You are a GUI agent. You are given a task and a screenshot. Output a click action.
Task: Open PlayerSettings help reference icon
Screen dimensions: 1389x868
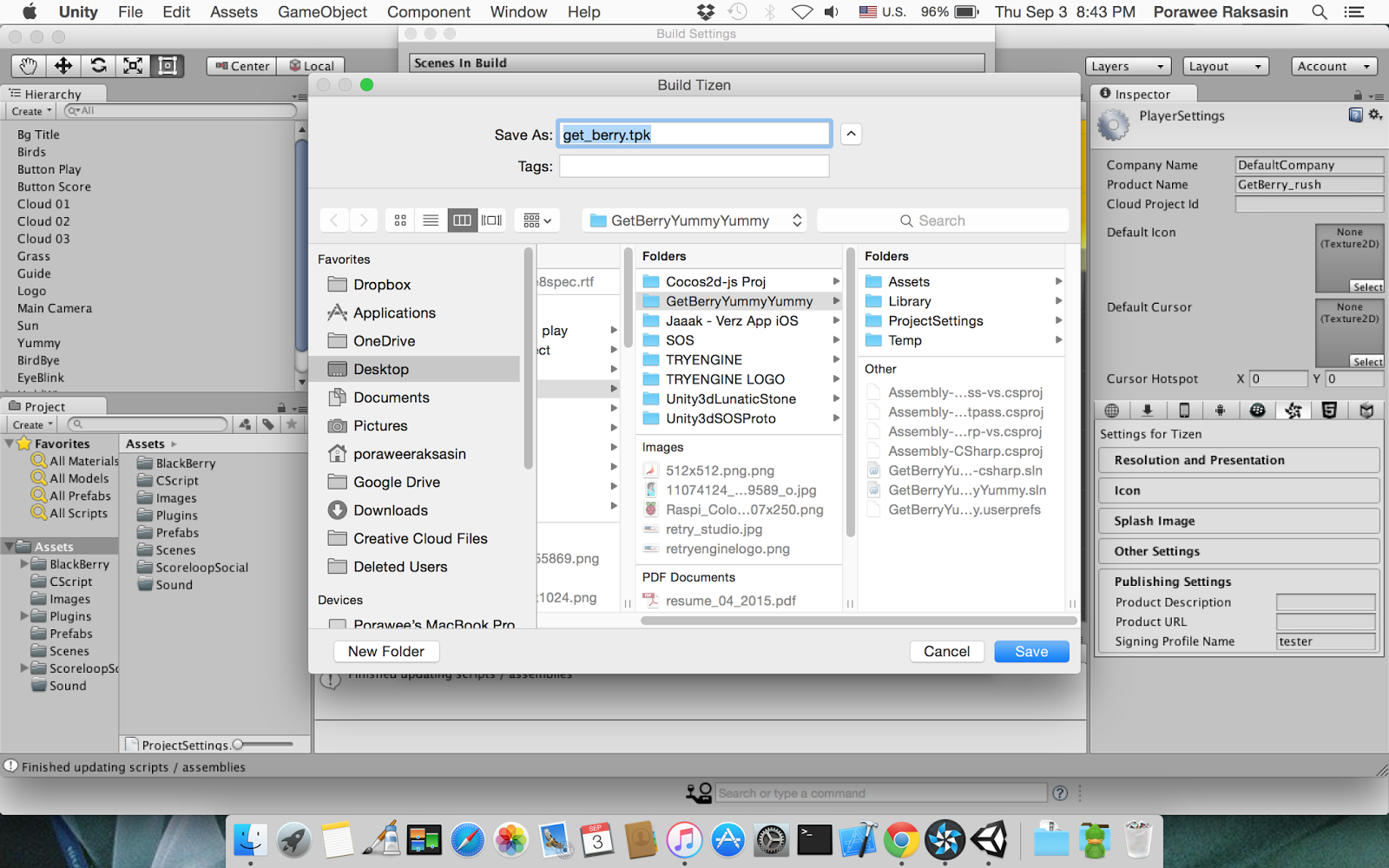[1356, 115]
